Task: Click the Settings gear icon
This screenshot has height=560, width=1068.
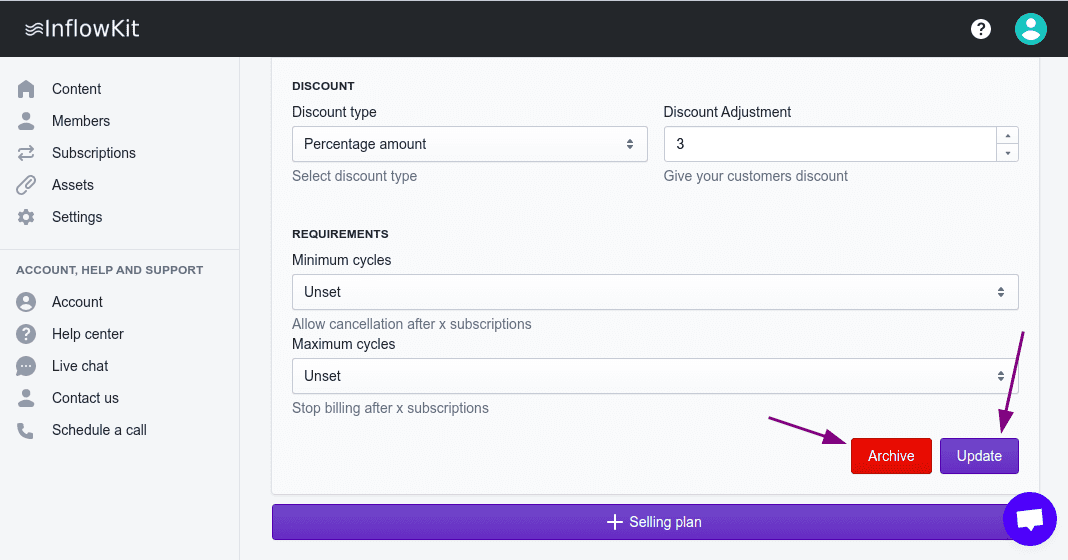Action: pos(27,217)
